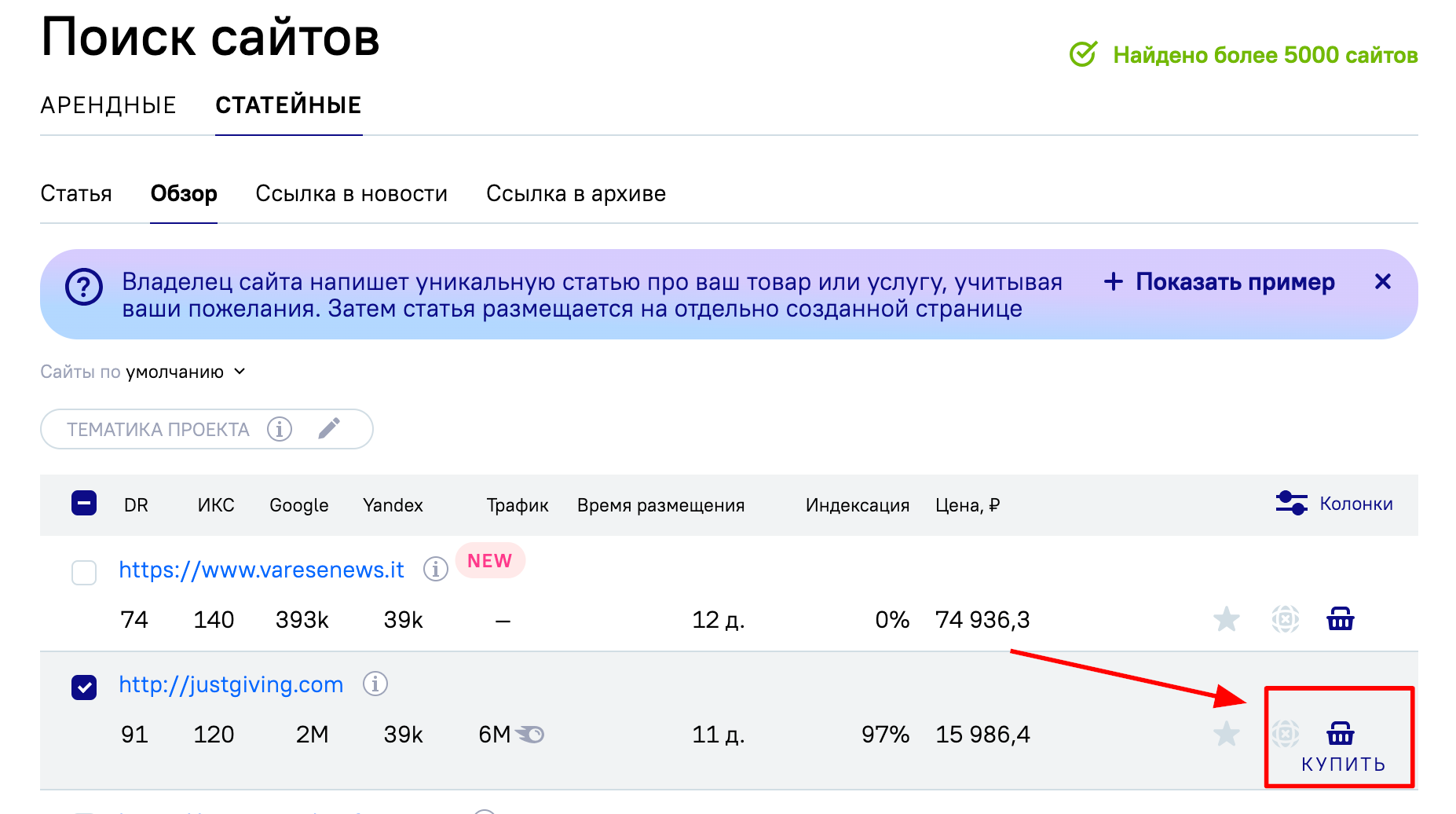
Task: Check the varesenews.it row checkbox
Action: 84,572
